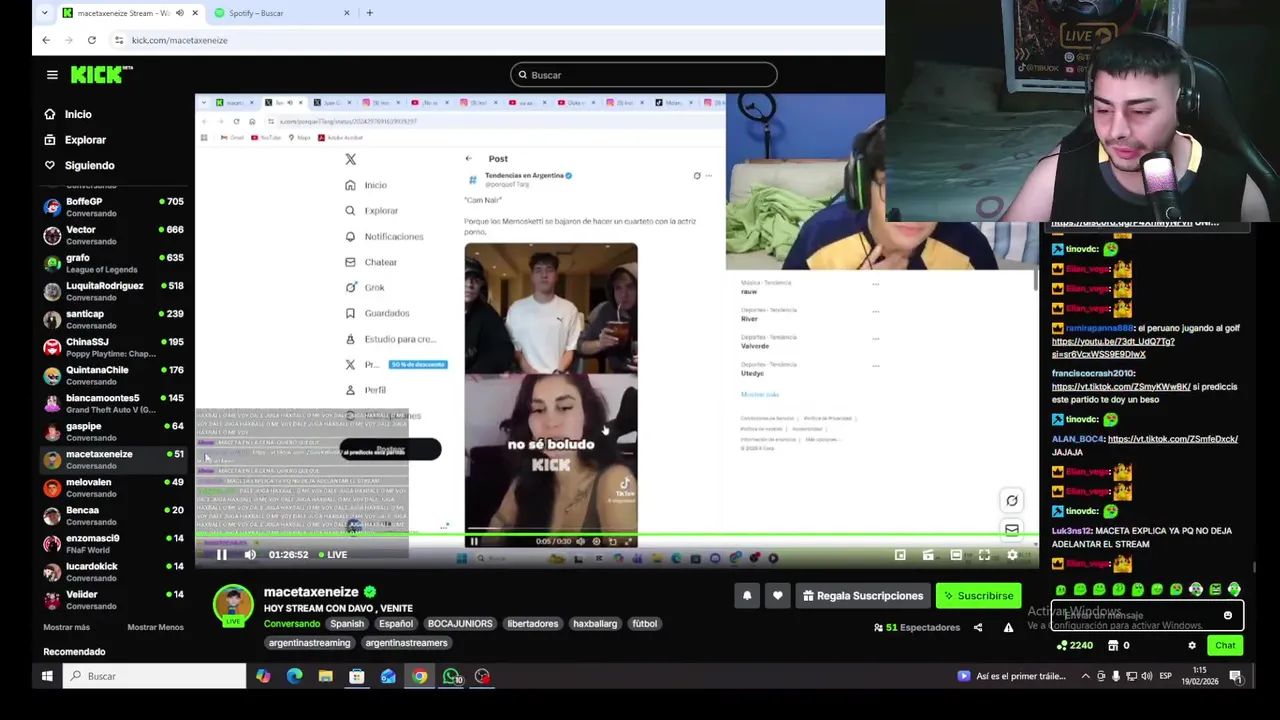Open the Kick sidebar hamburger menu

pos(52,75)
